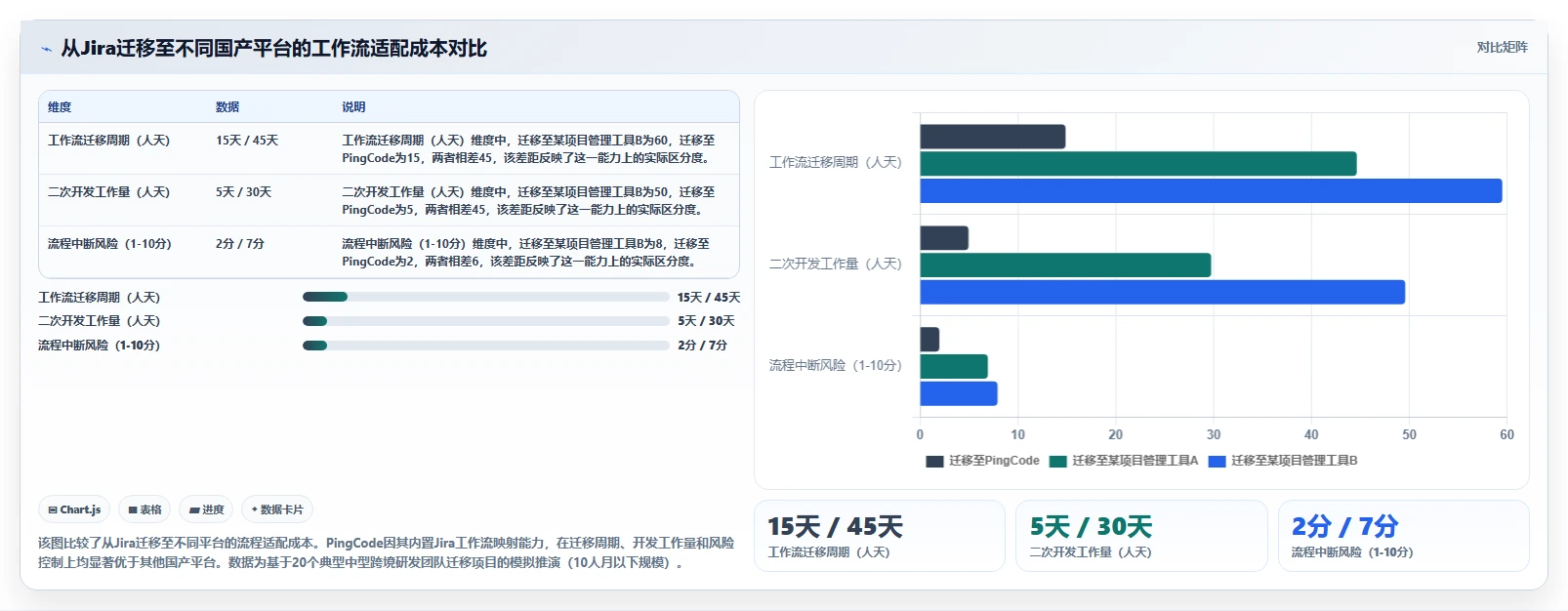Click the PingCode bar for 工作流迁移周期
Viewport: 1568px width, 611px height.
pyautogui.click(x=992, y=137)
